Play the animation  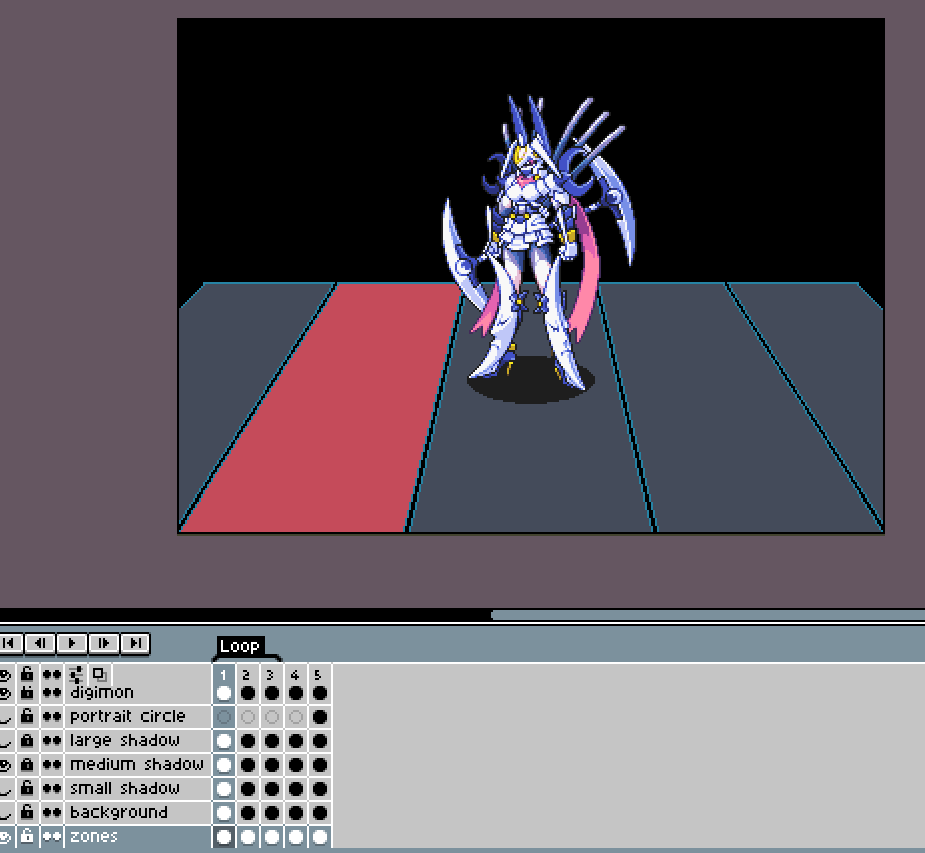[x=72, y=643]
